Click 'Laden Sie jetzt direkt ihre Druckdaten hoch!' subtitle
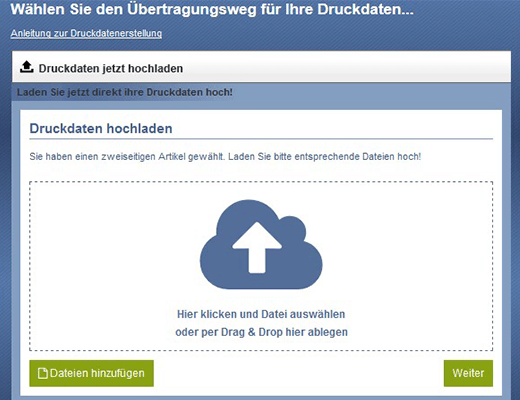The width and height of the screenshot is (520, 400). point(125,92)
